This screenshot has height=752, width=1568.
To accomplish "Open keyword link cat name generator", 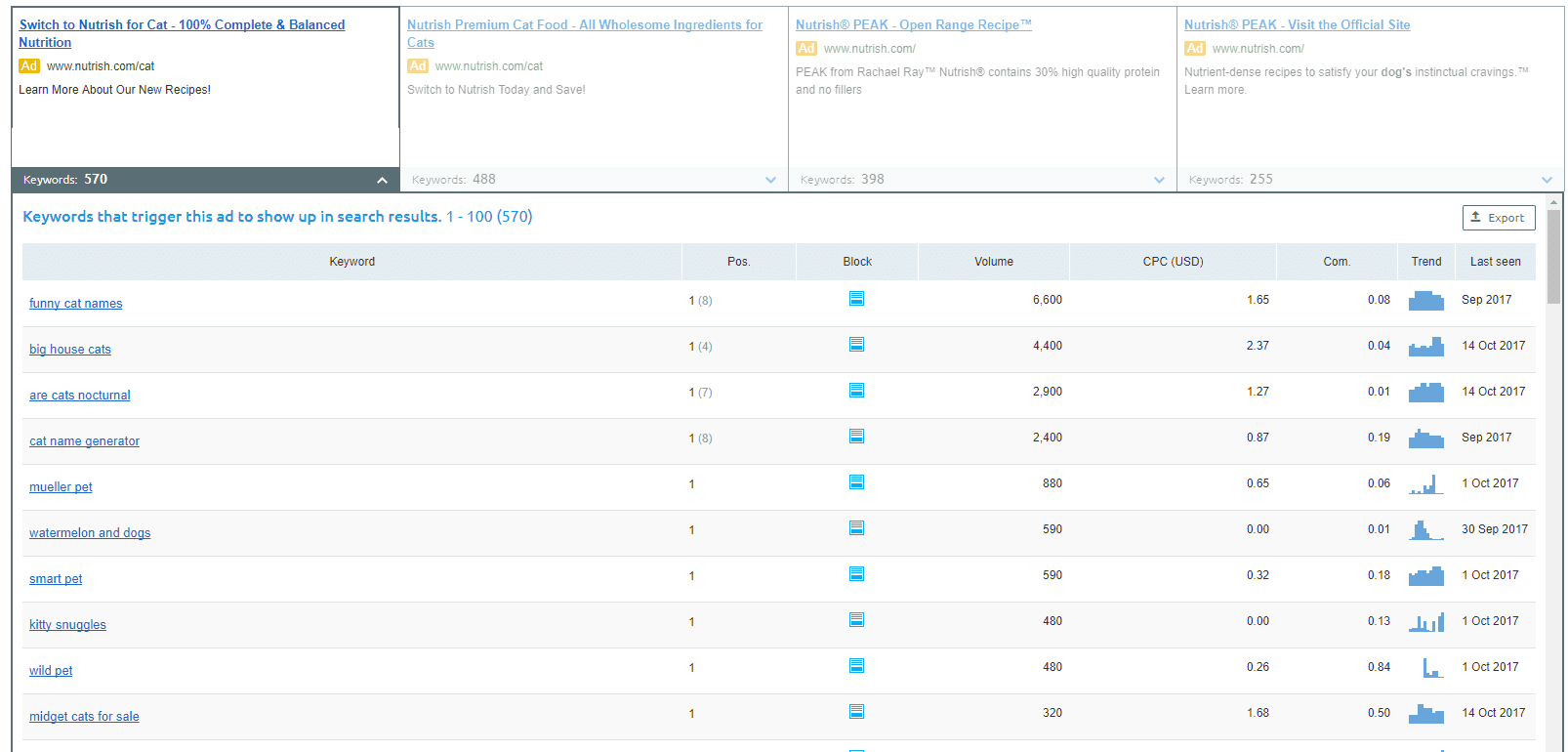I will pos(85,441).
